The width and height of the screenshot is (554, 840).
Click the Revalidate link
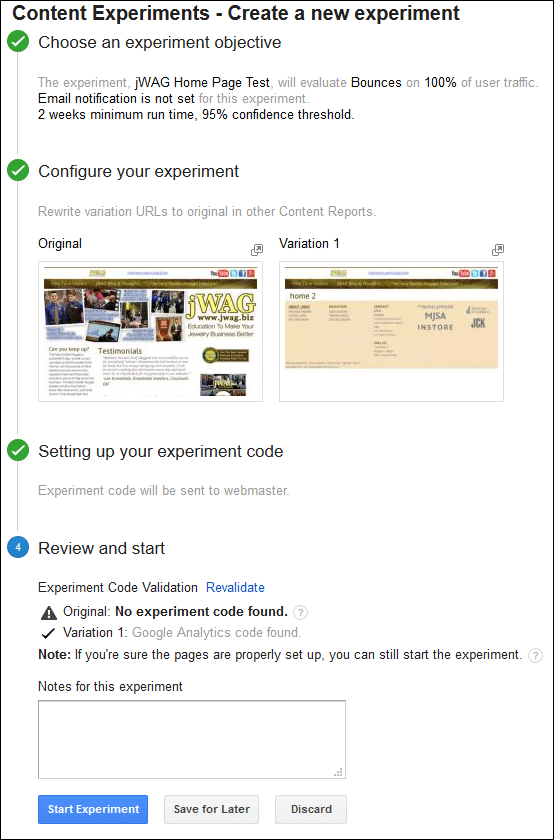click(235, 588)
